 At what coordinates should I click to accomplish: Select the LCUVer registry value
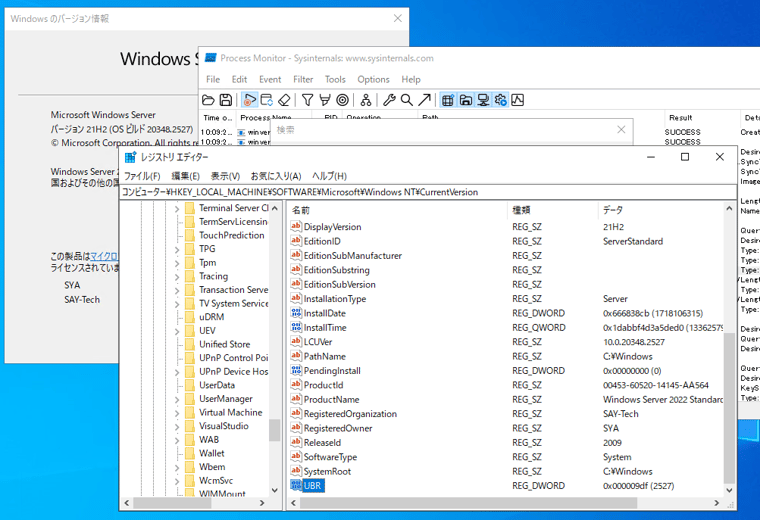coord(318,342)
